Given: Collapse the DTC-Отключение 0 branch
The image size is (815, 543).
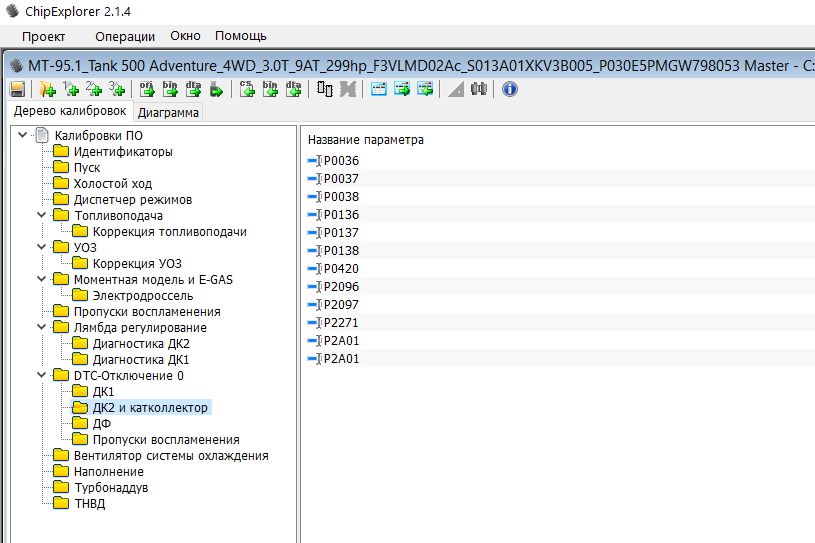Looking at the screenshot, I should [x=41, y=376].
